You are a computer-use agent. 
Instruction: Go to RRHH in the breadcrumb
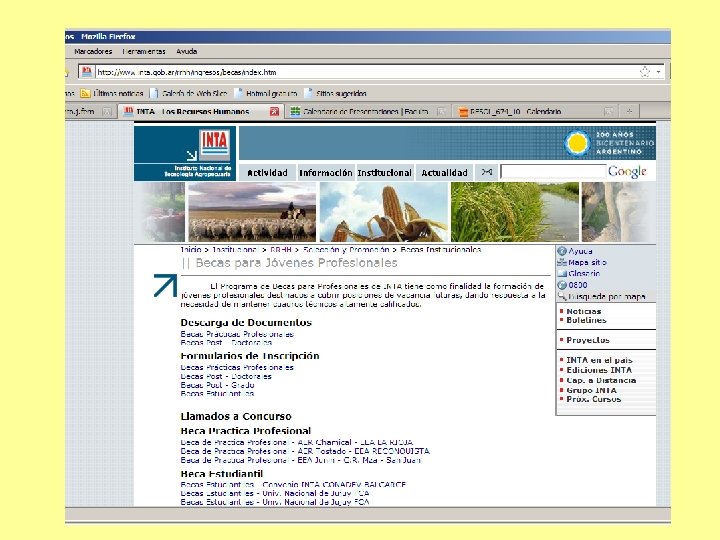[x=281, y=249]
